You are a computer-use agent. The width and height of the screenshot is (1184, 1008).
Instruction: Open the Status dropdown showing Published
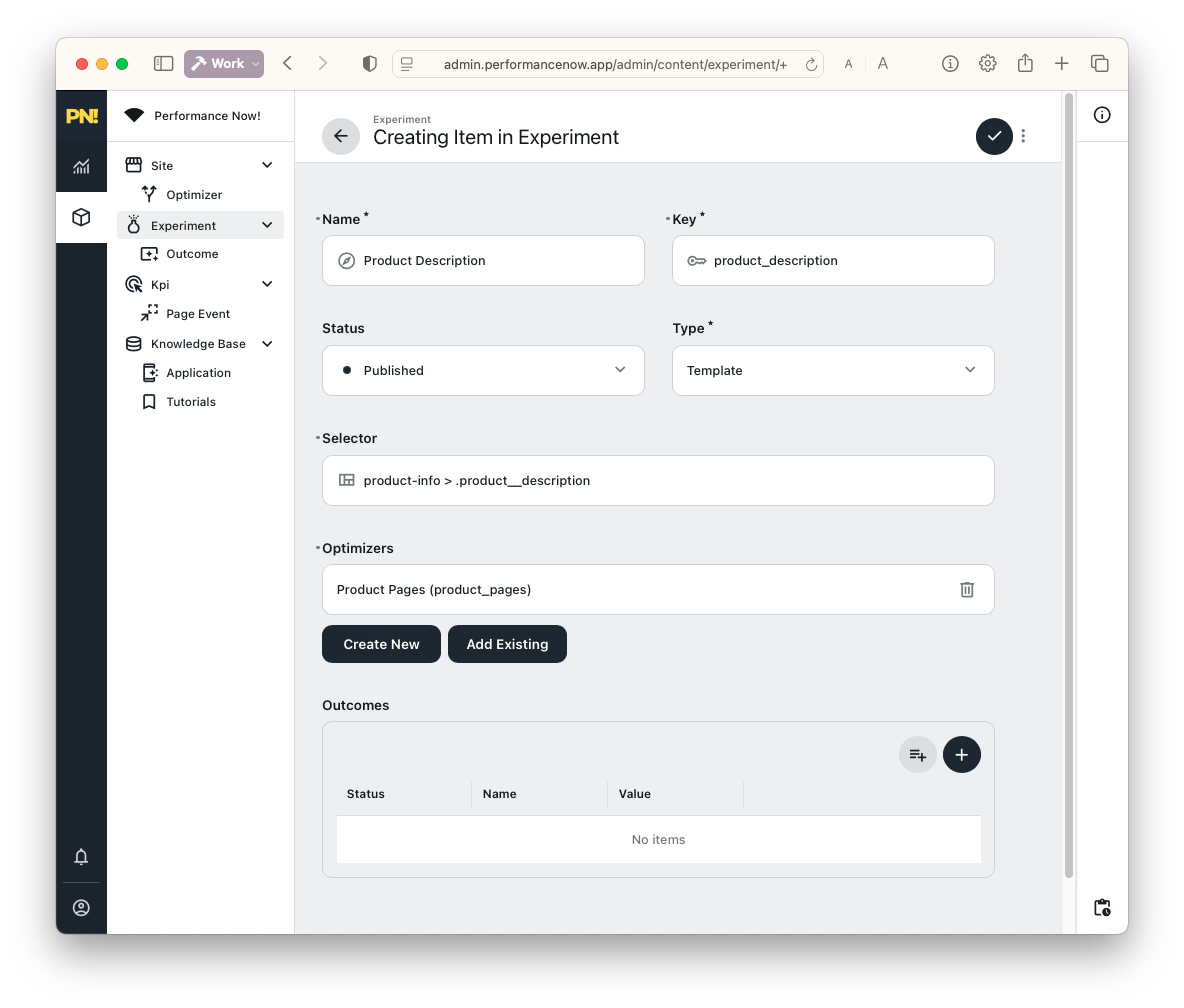[x=483, y=371]
